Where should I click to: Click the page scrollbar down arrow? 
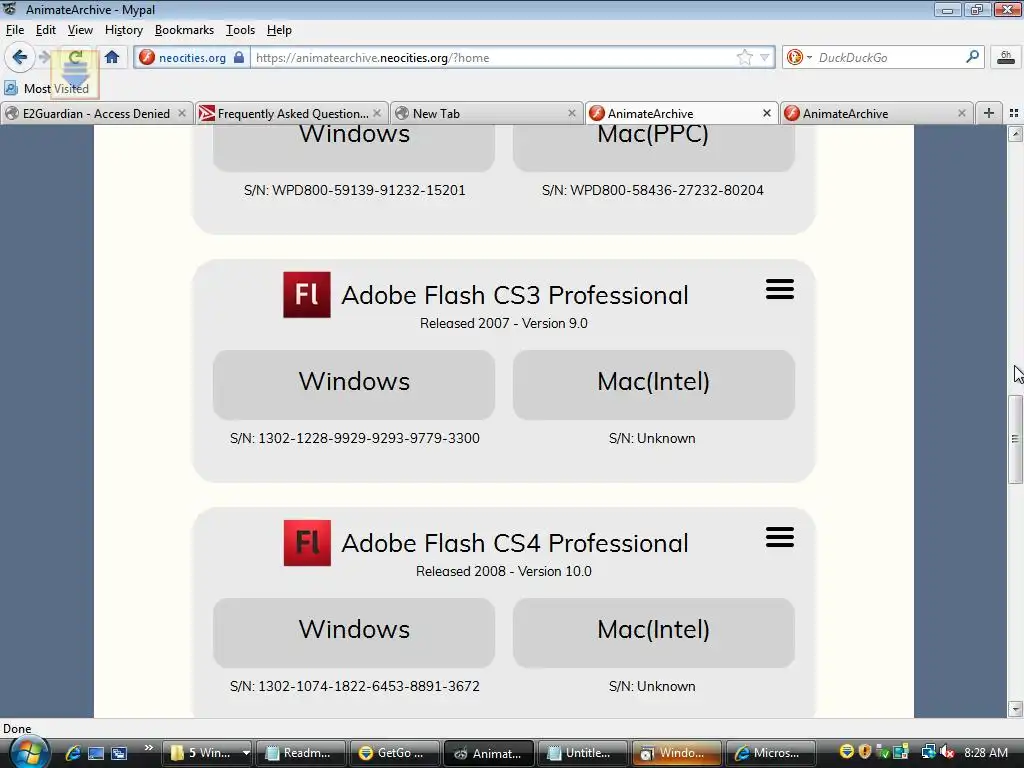click(x=1015, y=709)
